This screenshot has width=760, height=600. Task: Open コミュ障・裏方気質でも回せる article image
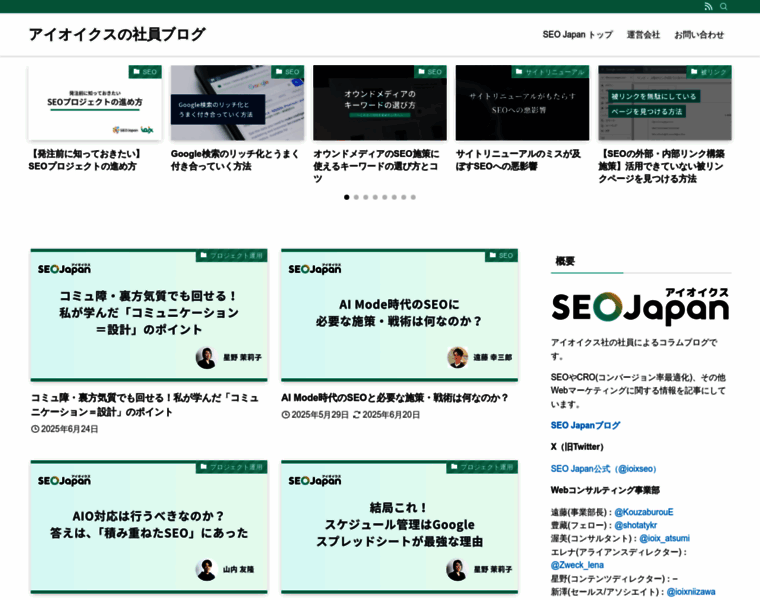(x=149, y=316)
